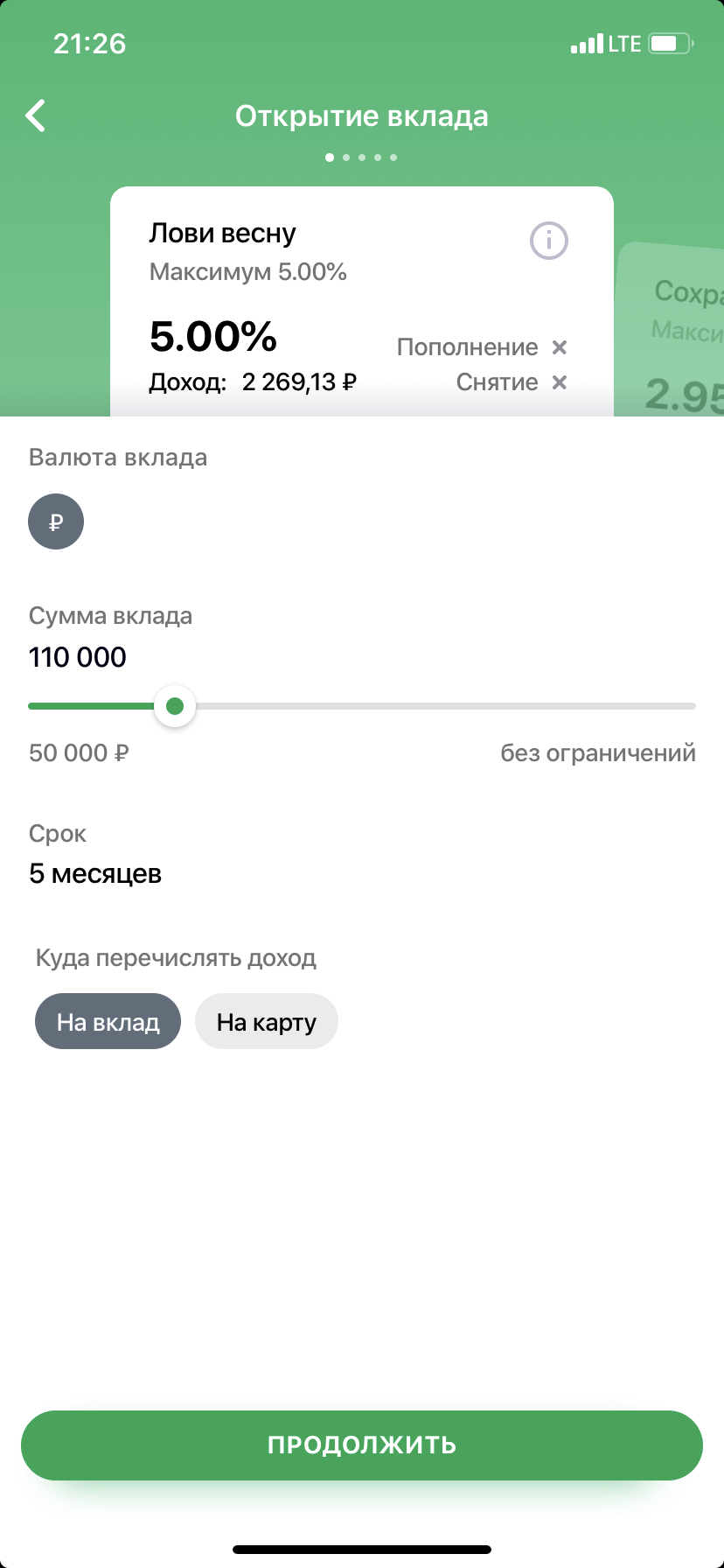
Task: Tap the signal strength bars icon
Action: click(587, 43)
